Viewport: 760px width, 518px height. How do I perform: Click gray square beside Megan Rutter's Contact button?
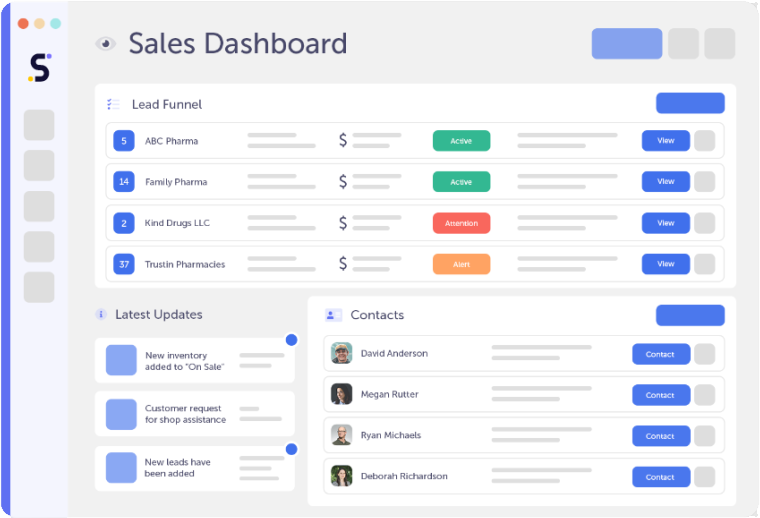point(705,395)
